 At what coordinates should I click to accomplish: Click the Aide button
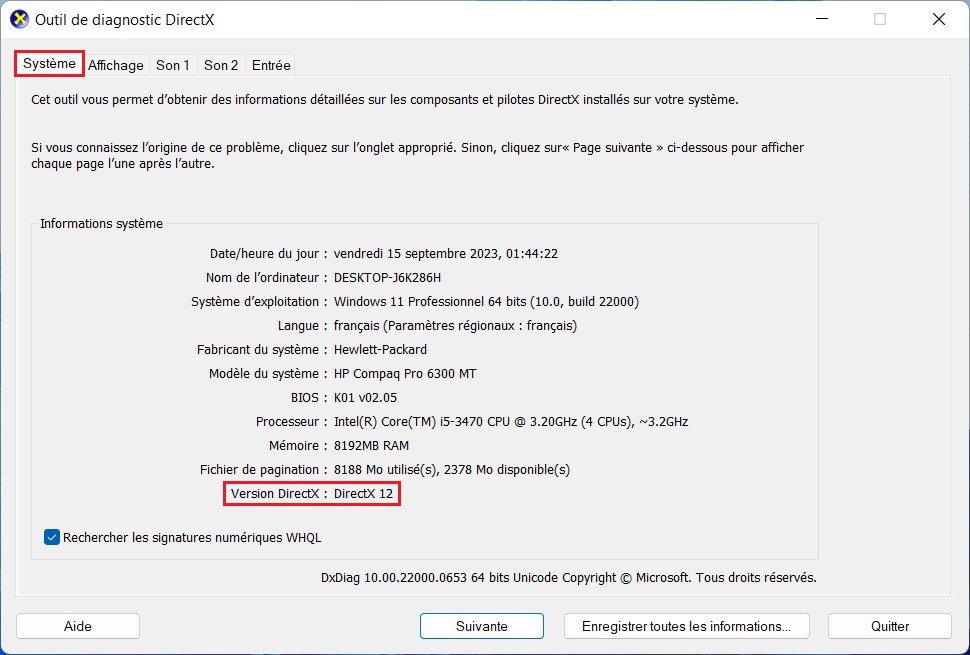pyautogui.click(x=78, y=626)
